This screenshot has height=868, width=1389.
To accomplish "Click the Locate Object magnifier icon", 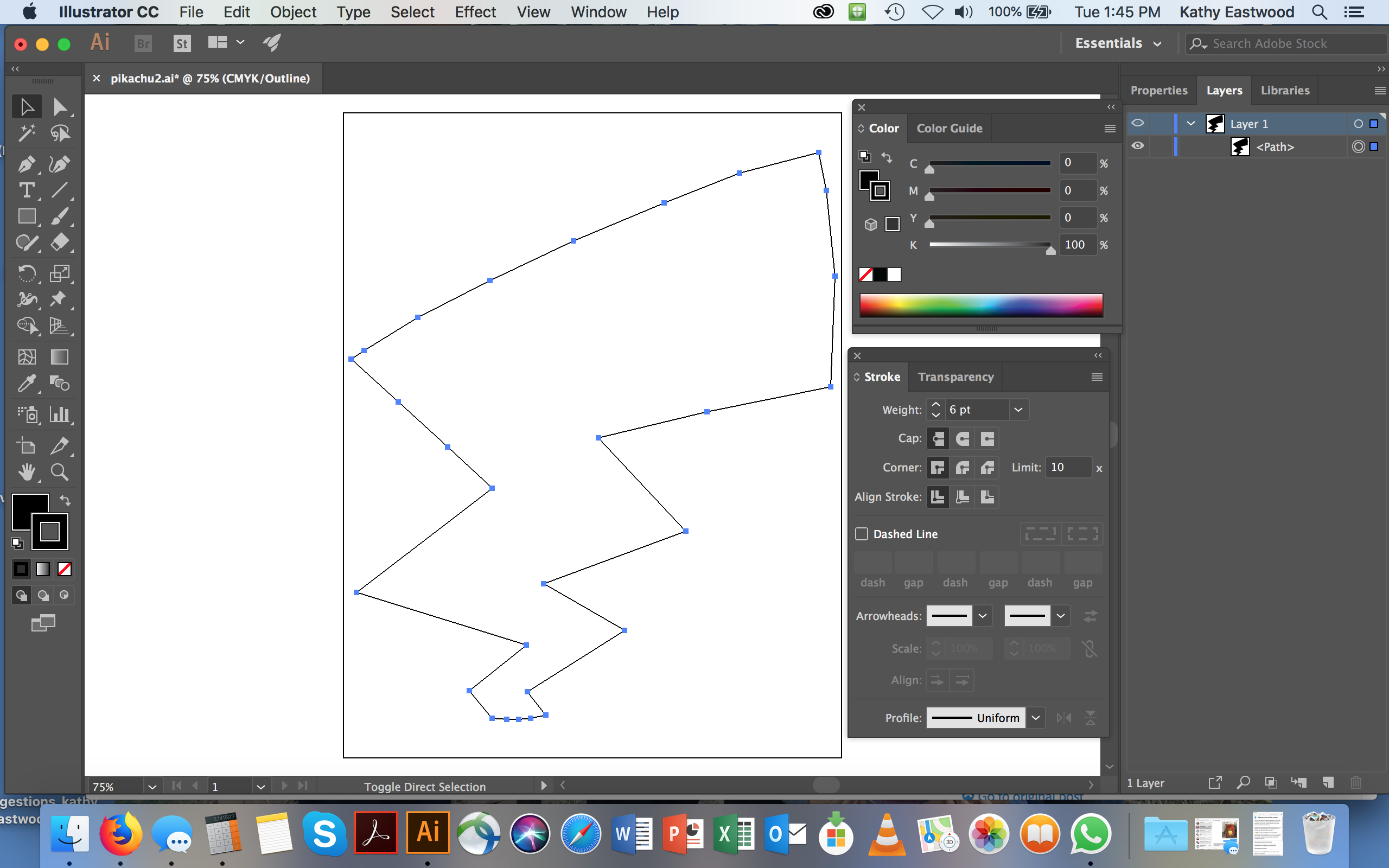I will pos(1243,782).
